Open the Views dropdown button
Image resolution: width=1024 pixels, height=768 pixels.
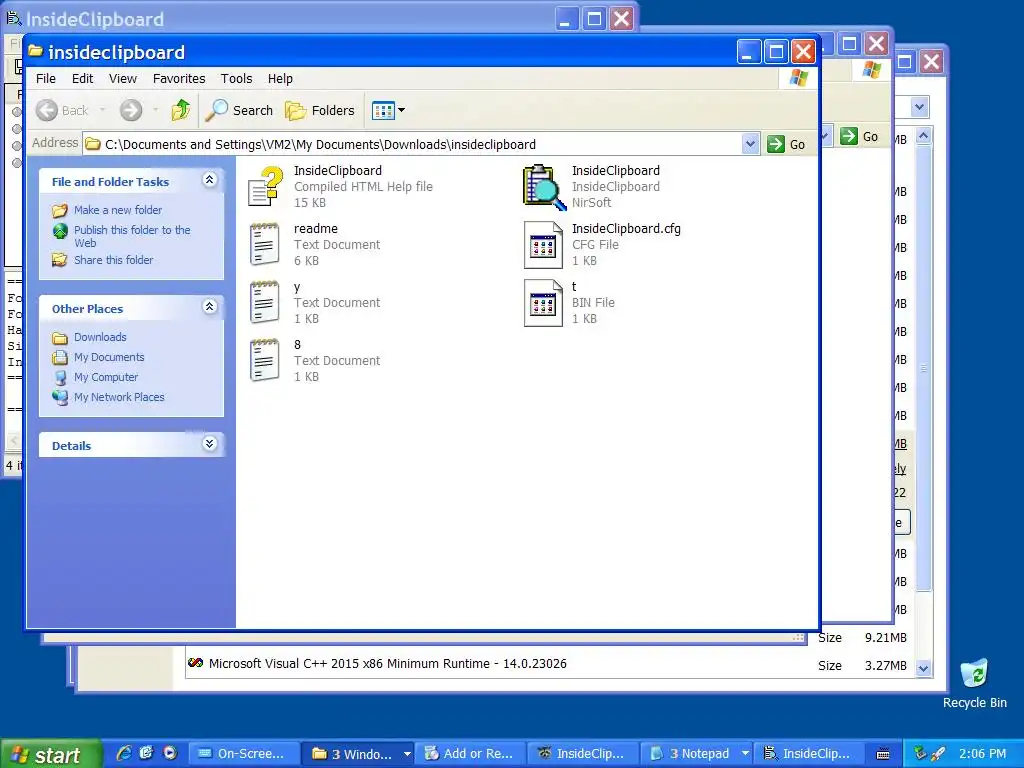(x=388, y=110)
